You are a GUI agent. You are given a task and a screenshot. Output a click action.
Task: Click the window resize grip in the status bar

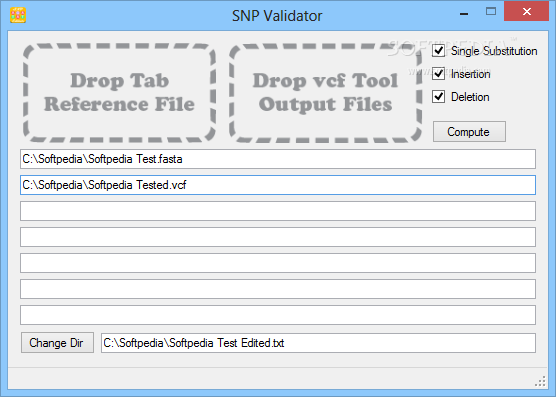tap(540, 381)
